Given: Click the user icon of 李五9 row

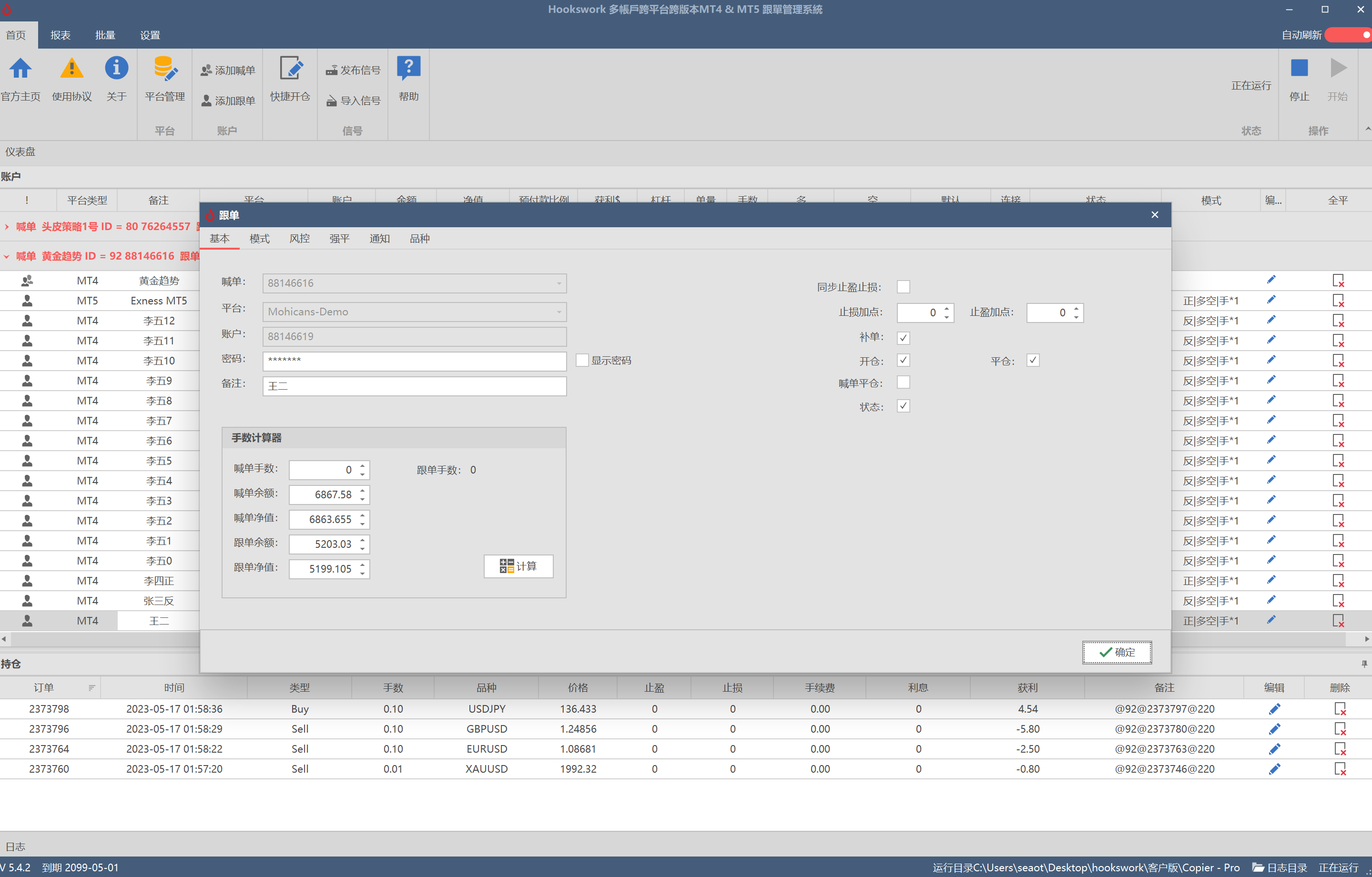Looking at the screenshot, I should pos(27,381).
